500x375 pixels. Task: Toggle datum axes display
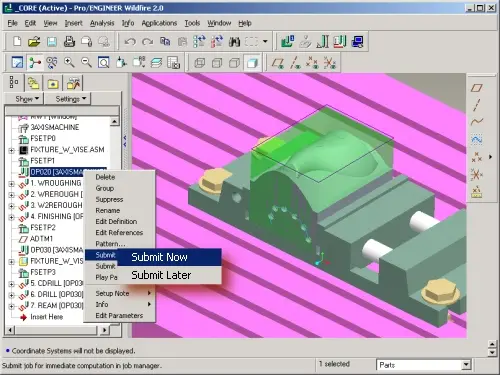click(295, 62)
